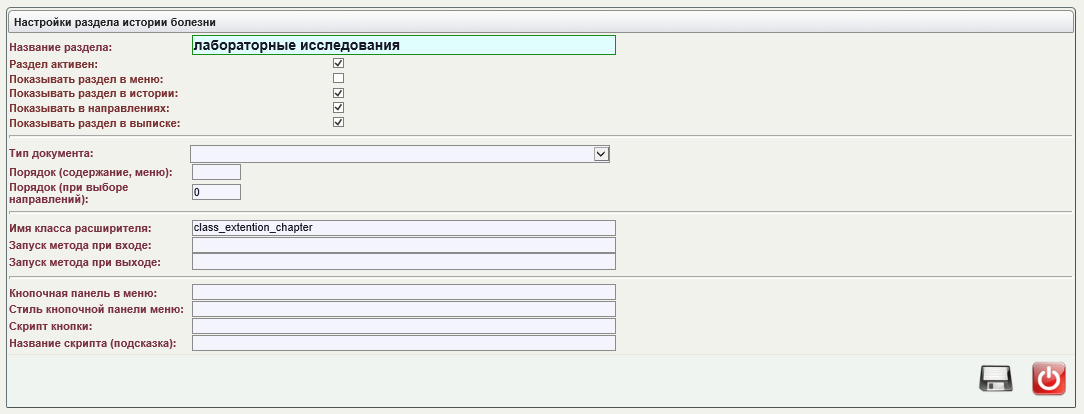Image resolution: width=1084 pixels, height=414 pixels.
Task: Click the floppy disk save icon
Action: pyautogui.click(x=996, y=379)
